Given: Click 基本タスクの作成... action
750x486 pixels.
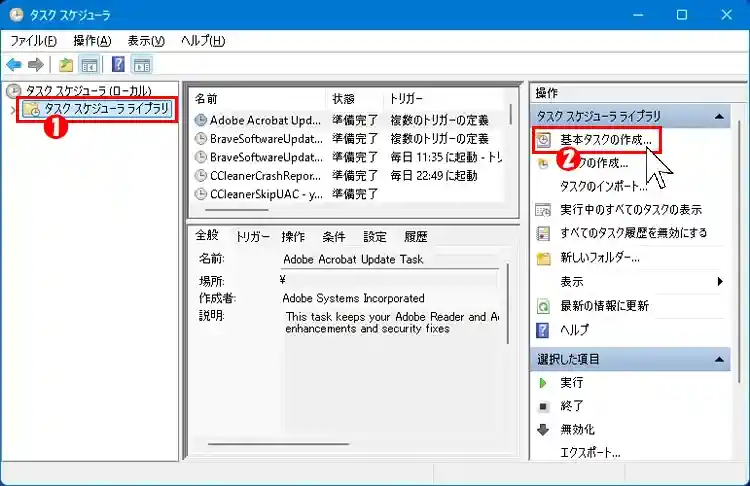Looking at the screenshot, I should [x=606, y=140].
